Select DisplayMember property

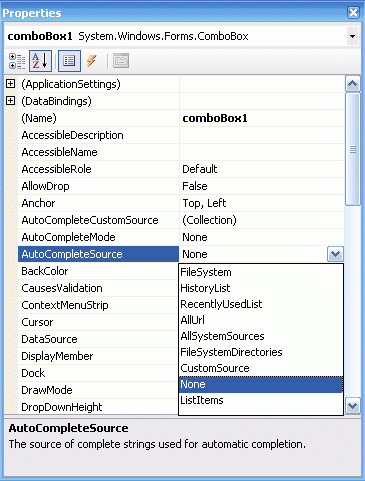point(99,356)
